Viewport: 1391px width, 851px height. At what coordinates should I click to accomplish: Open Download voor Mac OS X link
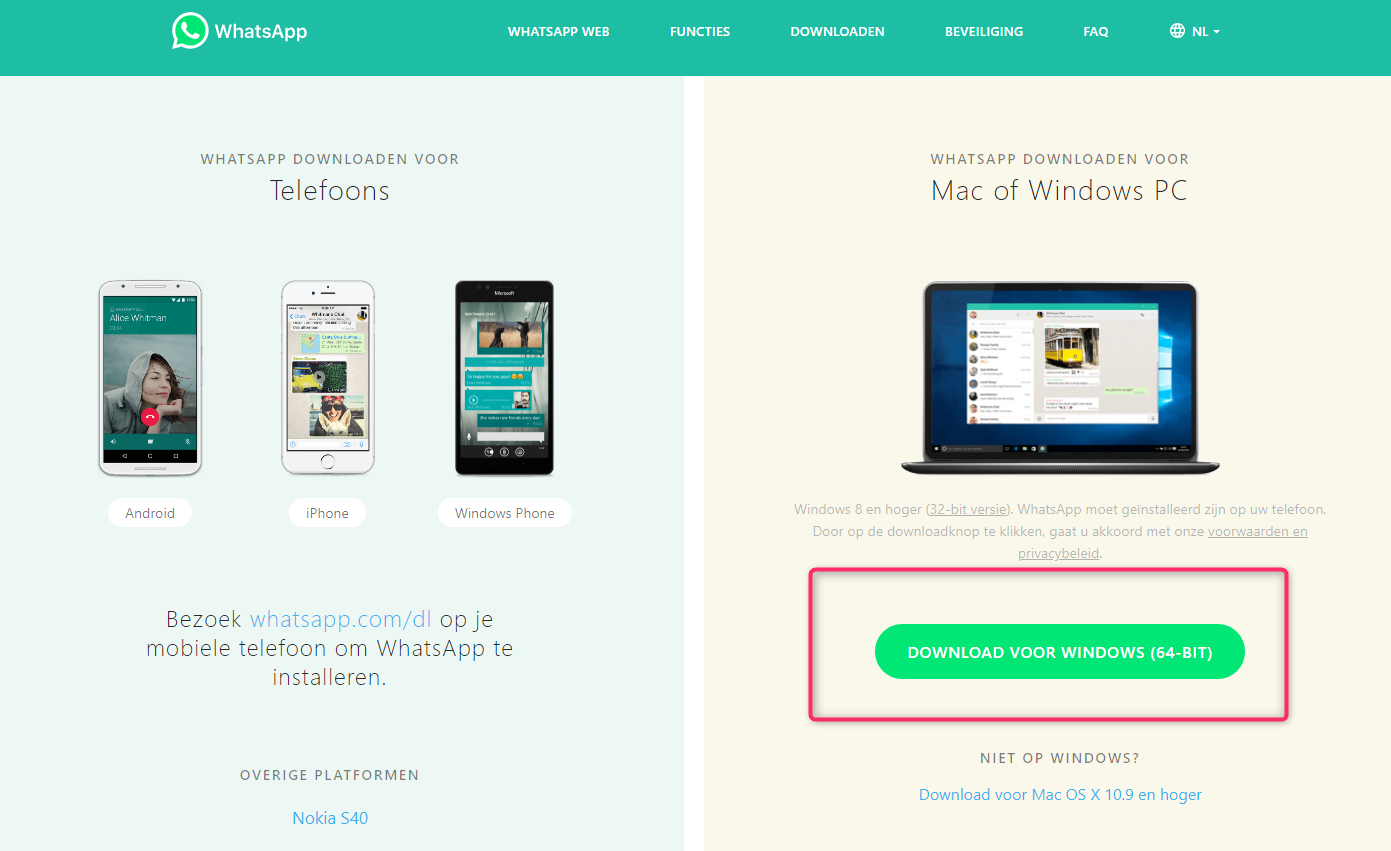pyautogui.click(x=1060, y=795)
